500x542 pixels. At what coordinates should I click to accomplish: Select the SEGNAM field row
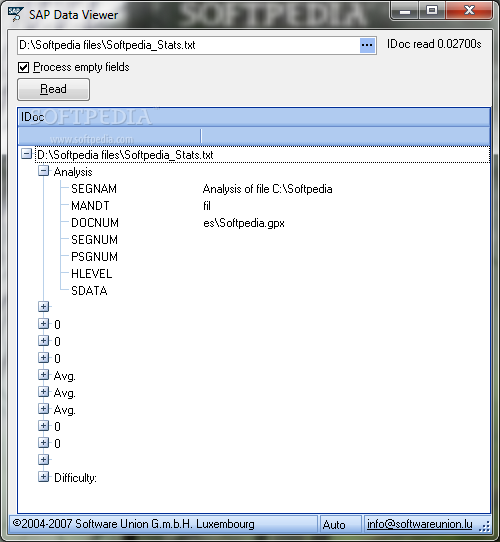(94, 189)
